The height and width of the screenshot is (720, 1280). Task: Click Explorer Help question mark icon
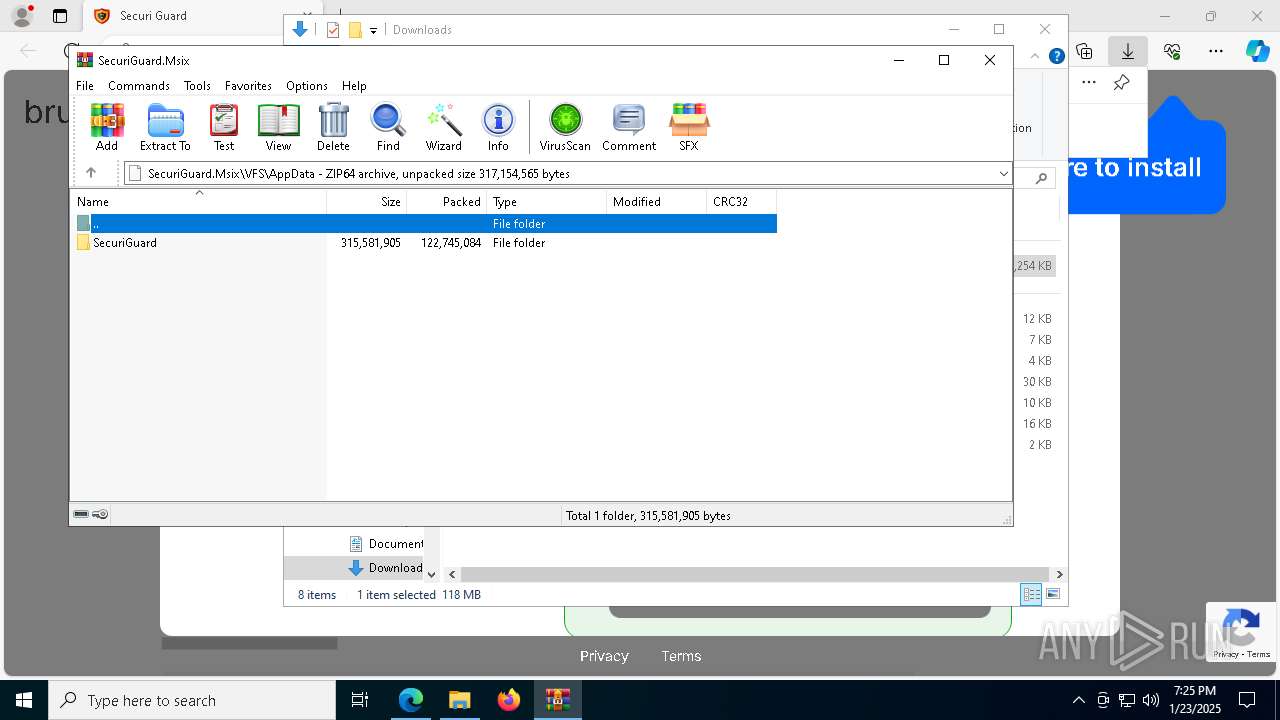click(1056, 56)
